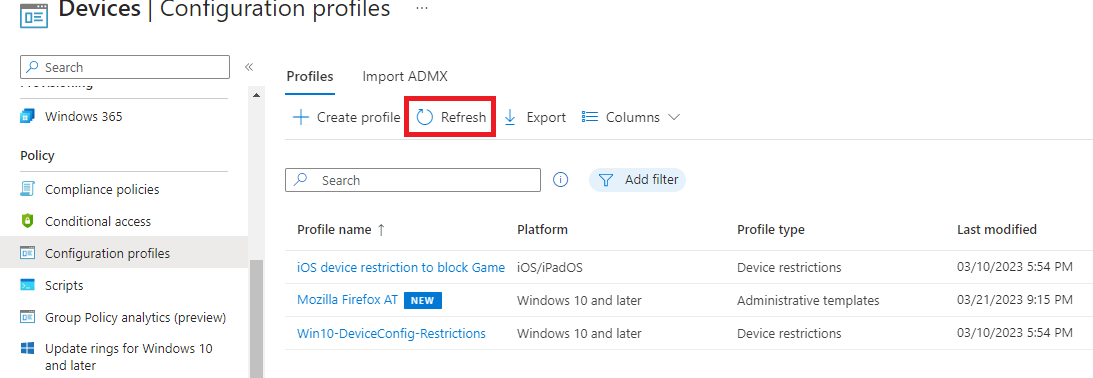This screenshot has height=378, width=1093.
Task: Click the magnifier icon in sidebar search
Action: [x=32, y=68]
